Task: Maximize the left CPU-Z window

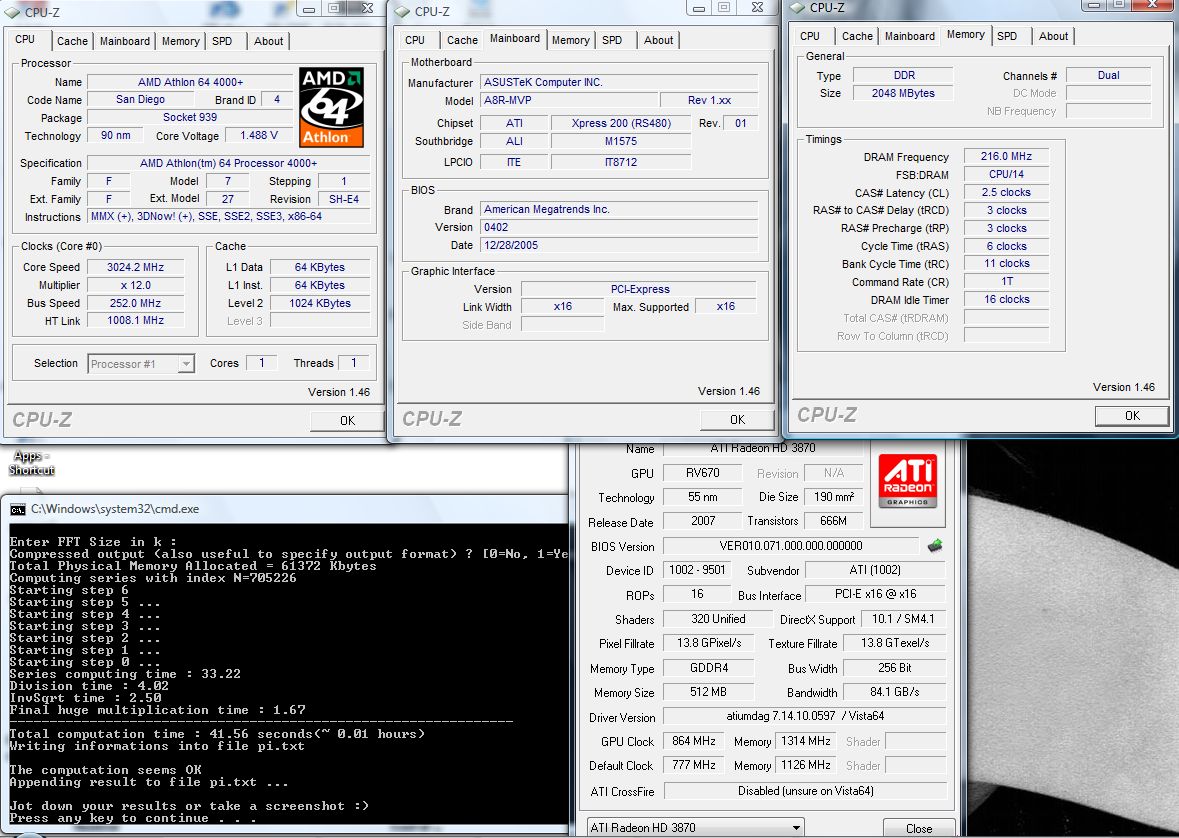Action: [x=335, y=8]
